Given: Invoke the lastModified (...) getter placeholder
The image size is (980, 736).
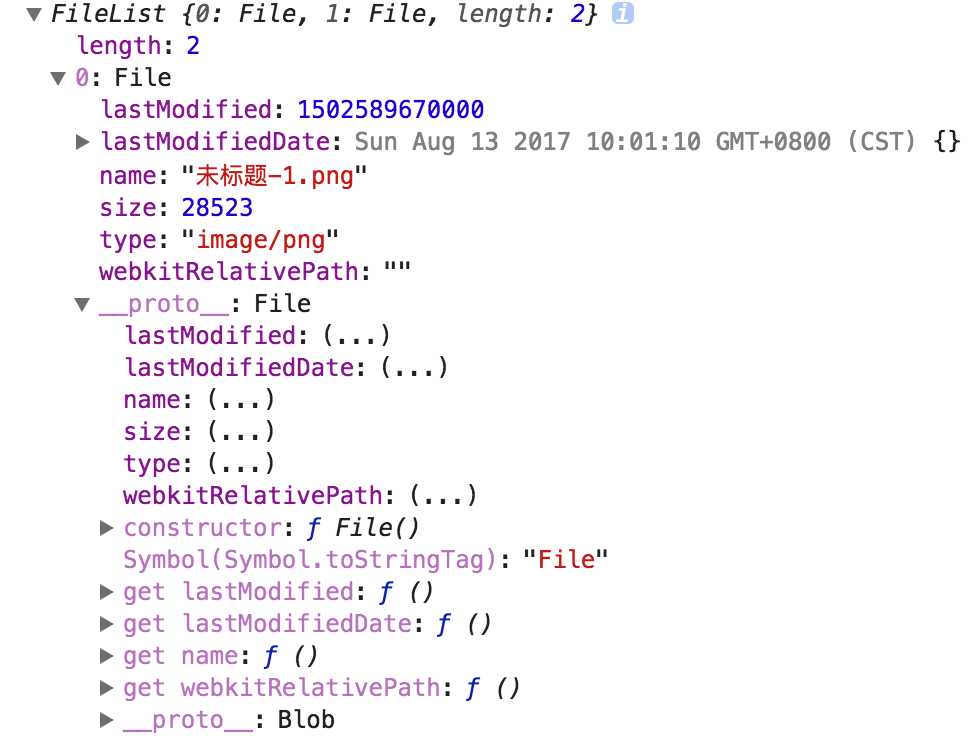Looking at the screenshot, I should click(x=357, y=335).
